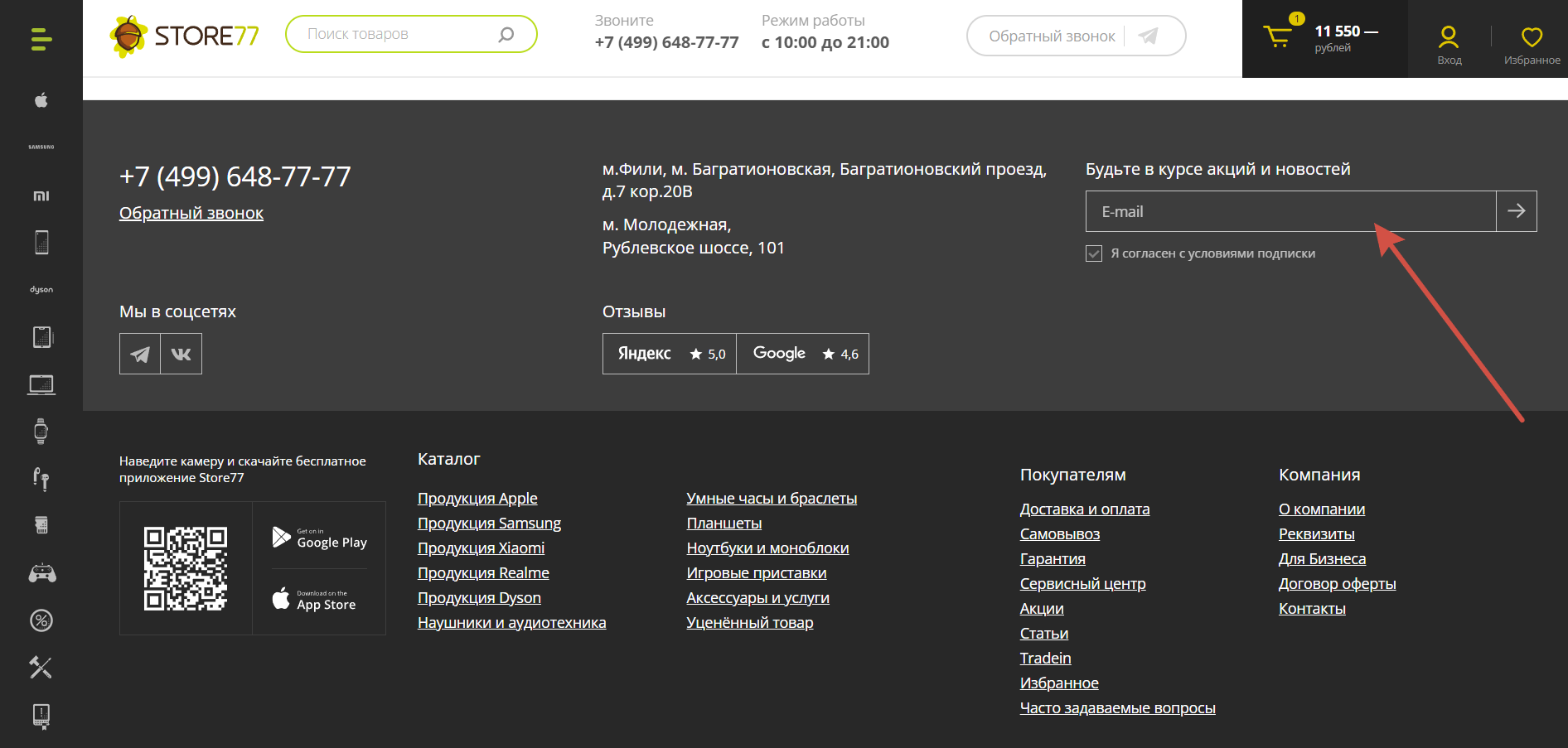Open Наушники и аудиотехника link
This screenshot has width=1568, height=748.
tap(511, 623)
